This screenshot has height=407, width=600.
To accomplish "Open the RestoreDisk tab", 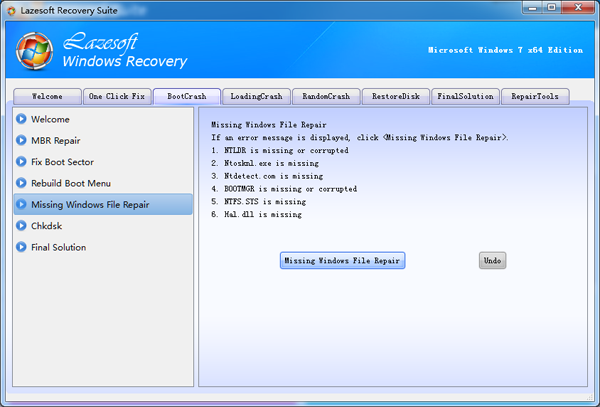I will [396, 96].
